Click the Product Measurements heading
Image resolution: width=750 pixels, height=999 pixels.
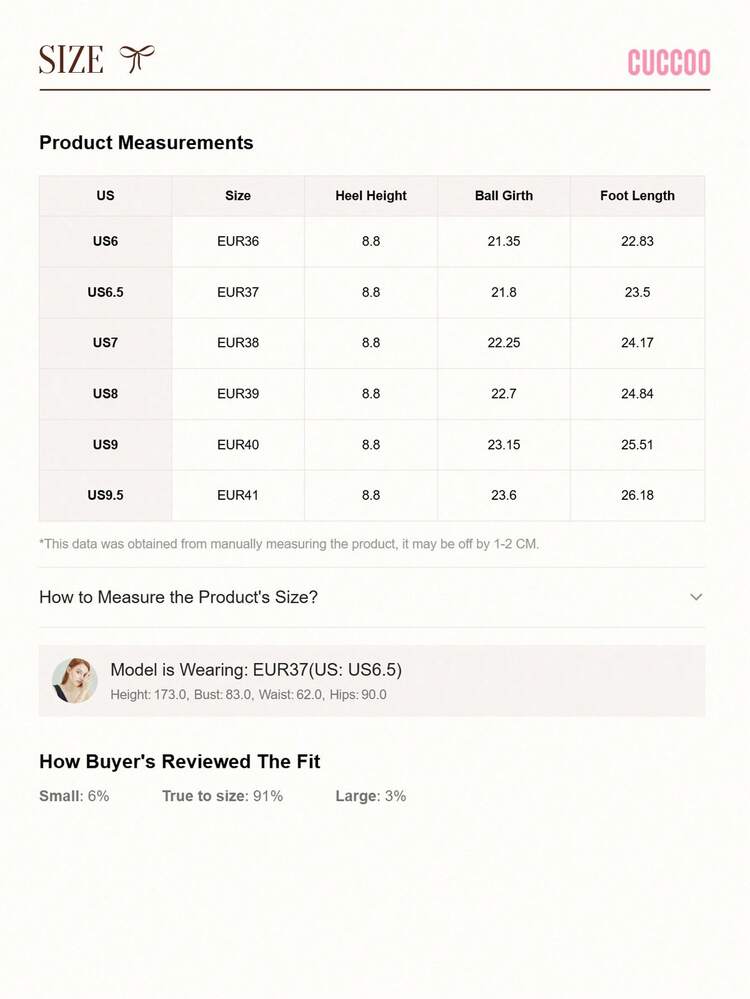146,142
